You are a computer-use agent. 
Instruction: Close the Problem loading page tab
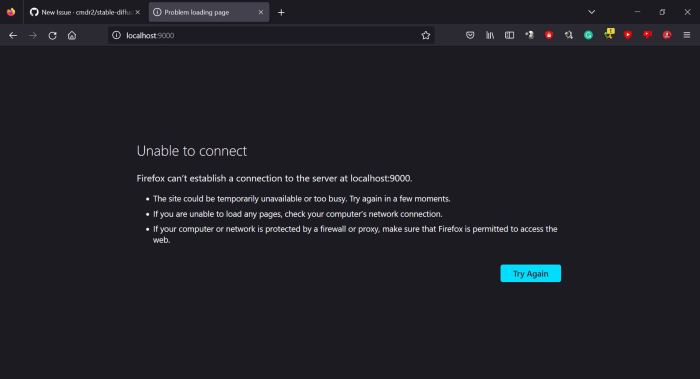261,12
